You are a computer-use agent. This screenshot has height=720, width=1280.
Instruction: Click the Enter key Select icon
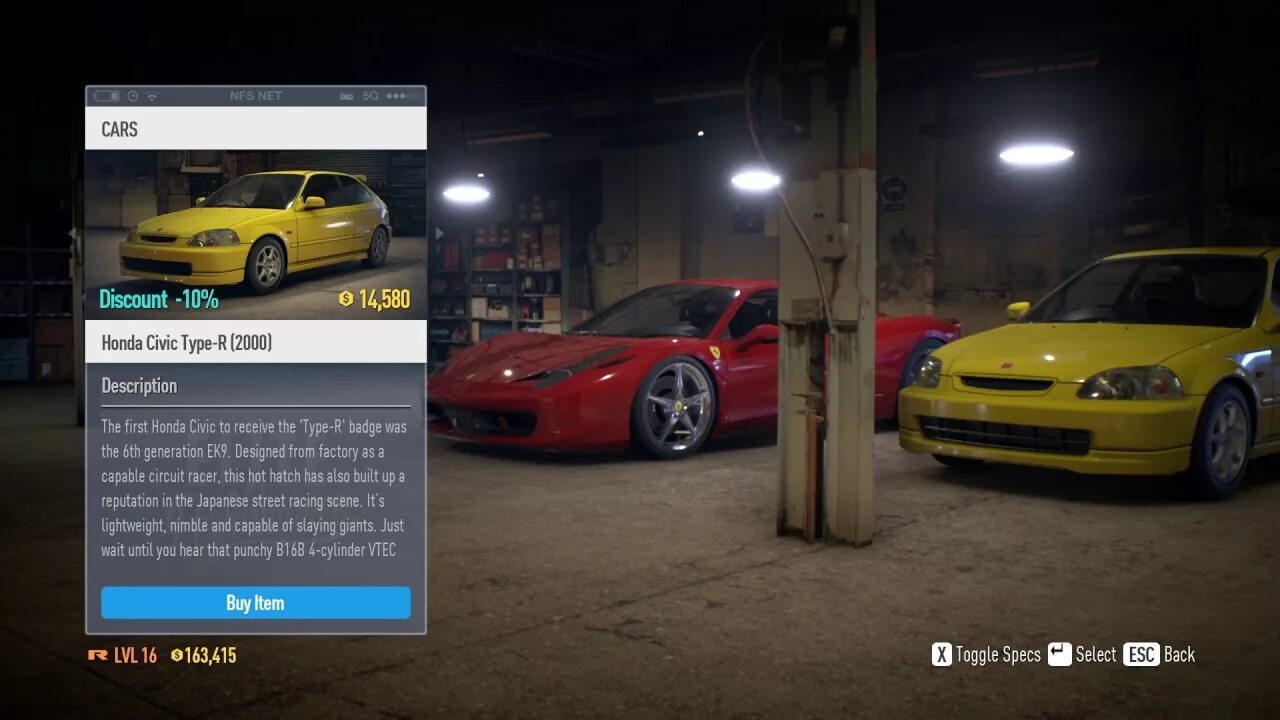[x=1059, y=654]
